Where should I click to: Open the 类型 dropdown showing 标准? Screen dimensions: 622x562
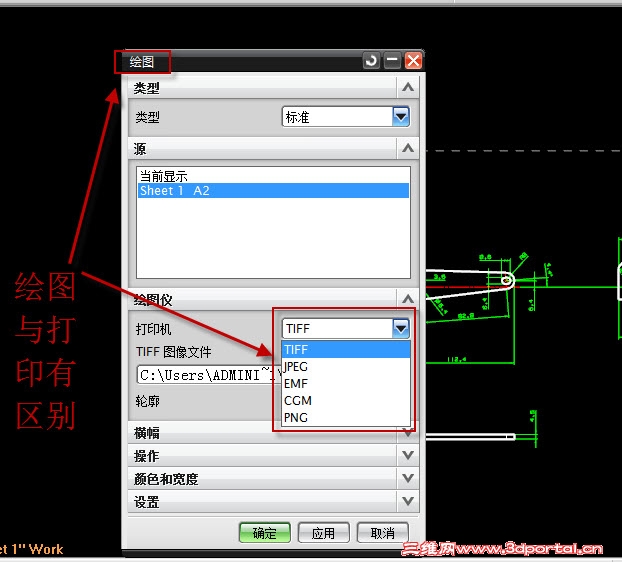tap(346, 117)
